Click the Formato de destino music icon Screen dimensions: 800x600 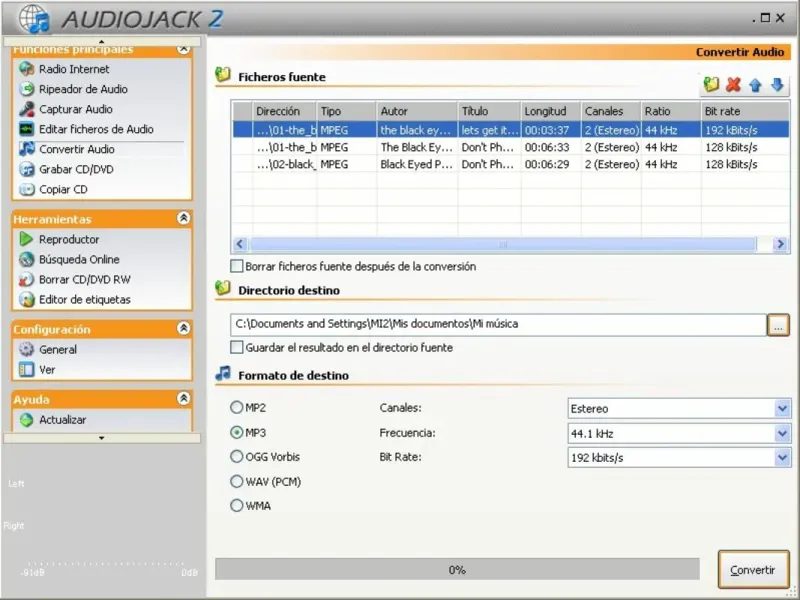pyautogui.click(x=223, y=373)
